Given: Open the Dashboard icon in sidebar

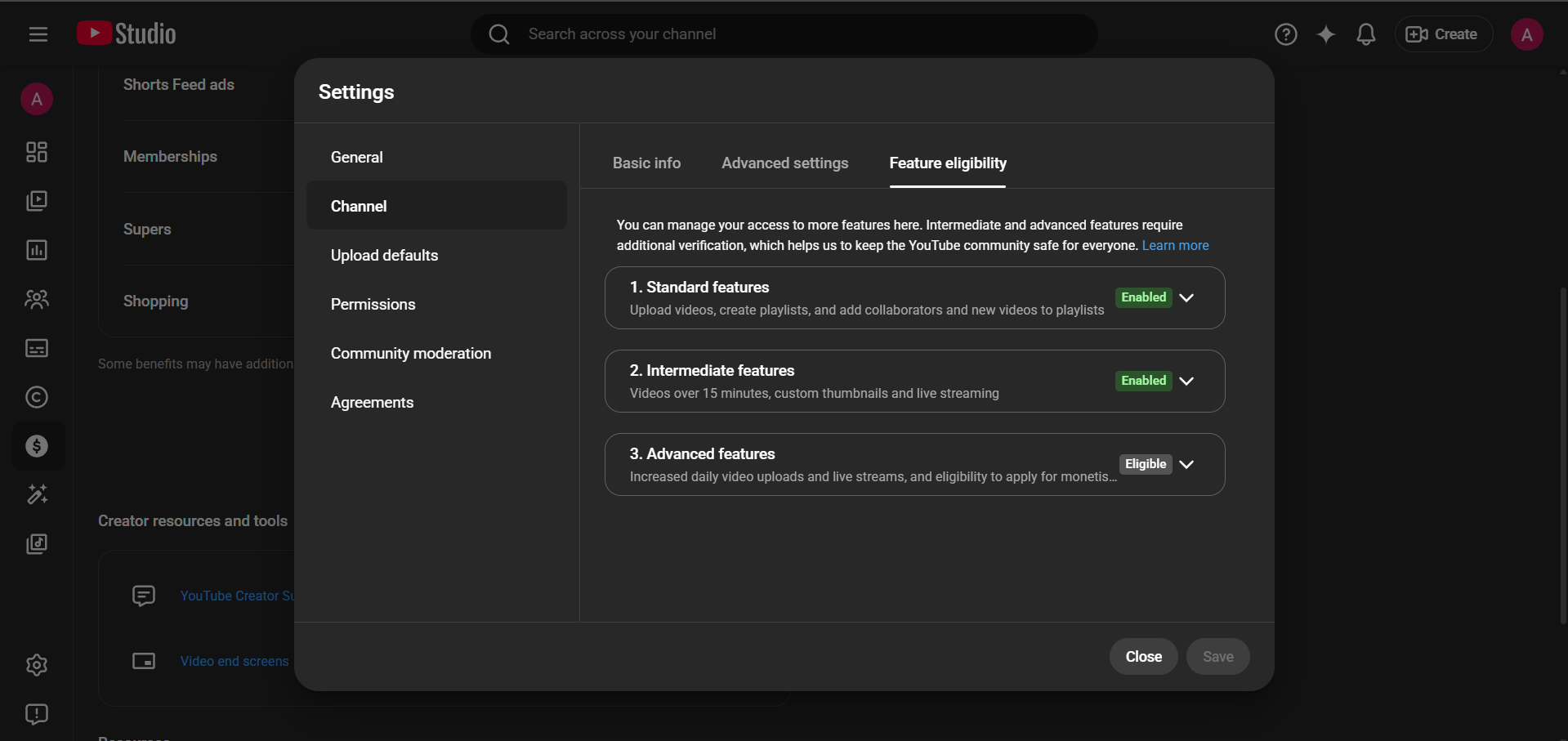Looking at the screenshot, I should tap(37, 152).
